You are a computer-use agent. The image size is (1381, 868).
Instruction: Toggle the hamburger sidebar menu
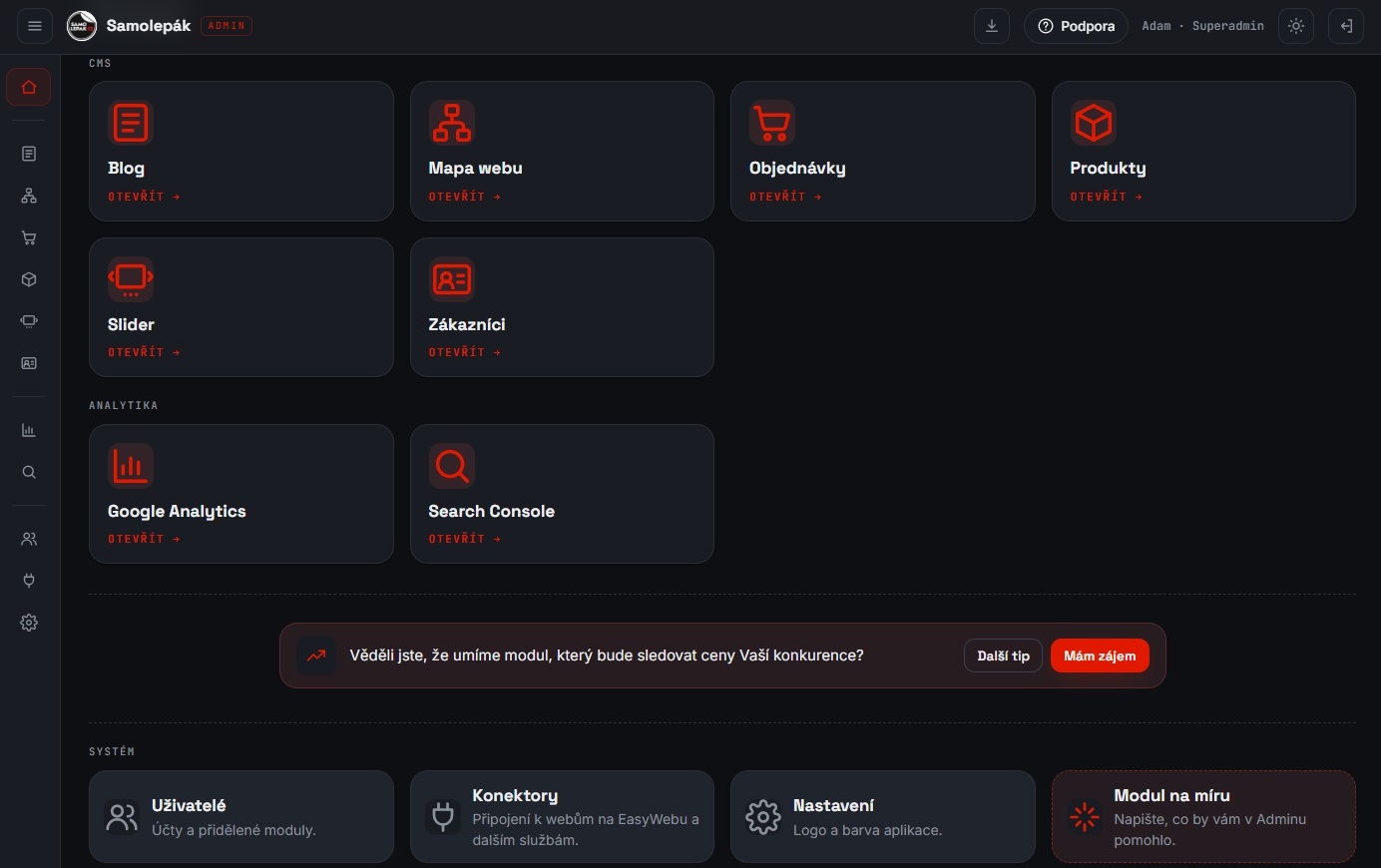click(35, 26)
